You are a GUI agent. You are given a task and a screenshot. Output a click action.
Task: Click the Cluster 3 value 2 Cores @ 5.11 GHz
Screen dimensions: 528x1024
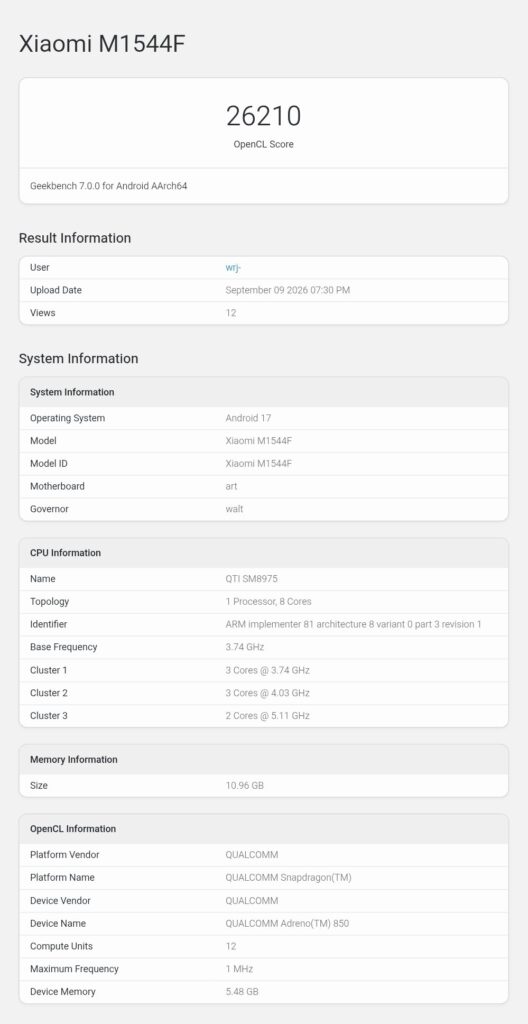point(268,716)
